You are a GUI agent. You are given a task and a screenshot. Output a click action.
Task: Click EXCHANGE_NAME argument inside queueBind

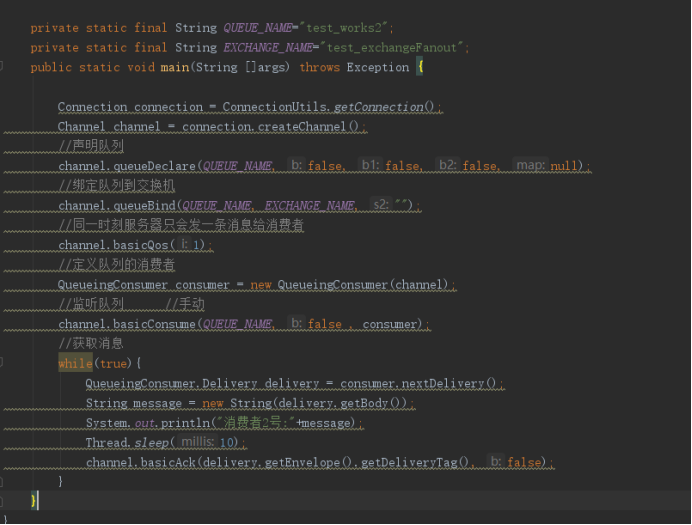point(309,206)
